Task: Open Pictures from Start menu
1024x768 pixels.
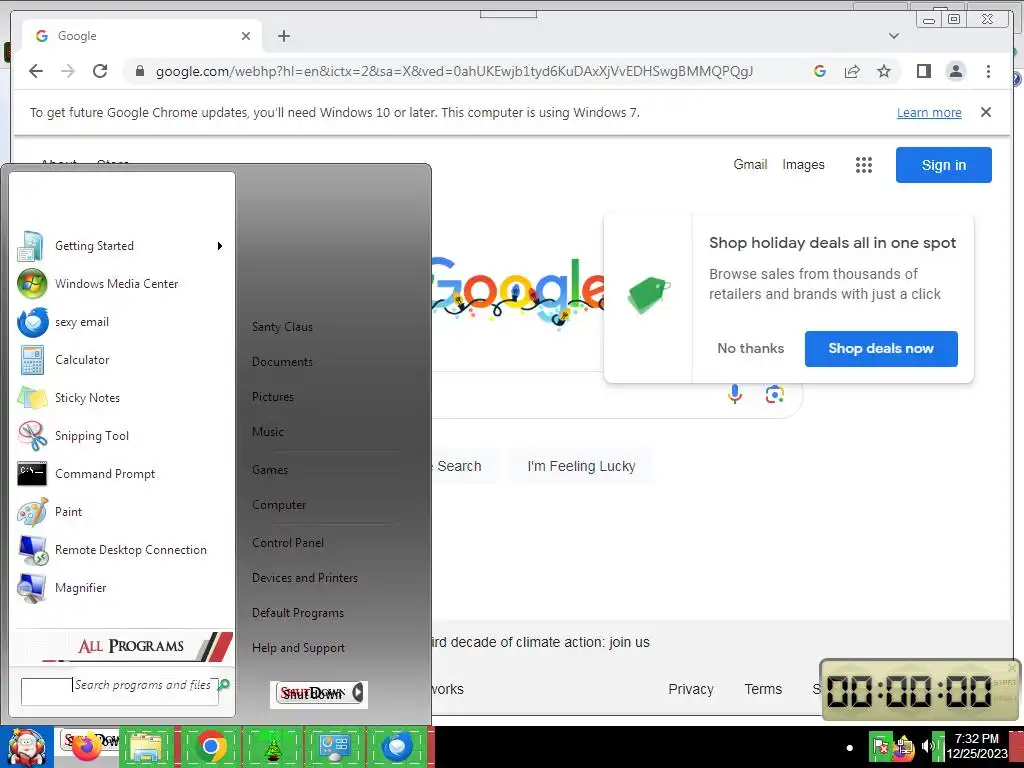Action: click(x=273, y=396)
